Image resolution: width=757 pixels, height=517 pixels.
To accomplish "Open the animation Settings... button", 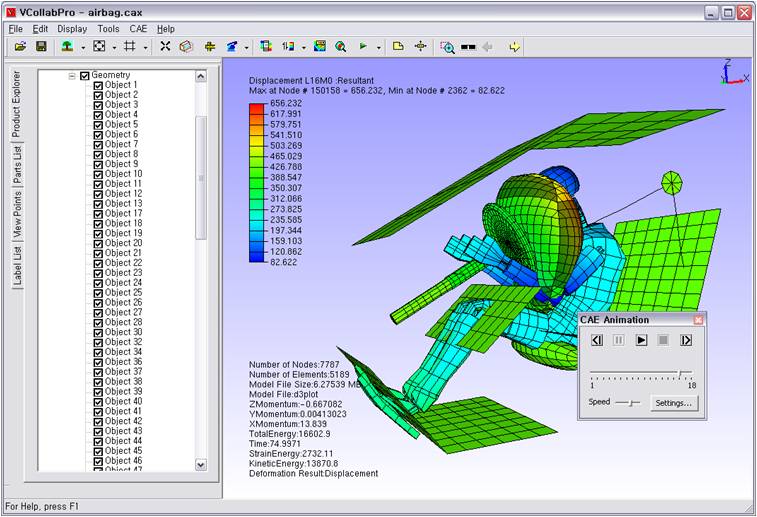I will coord(673,403).
